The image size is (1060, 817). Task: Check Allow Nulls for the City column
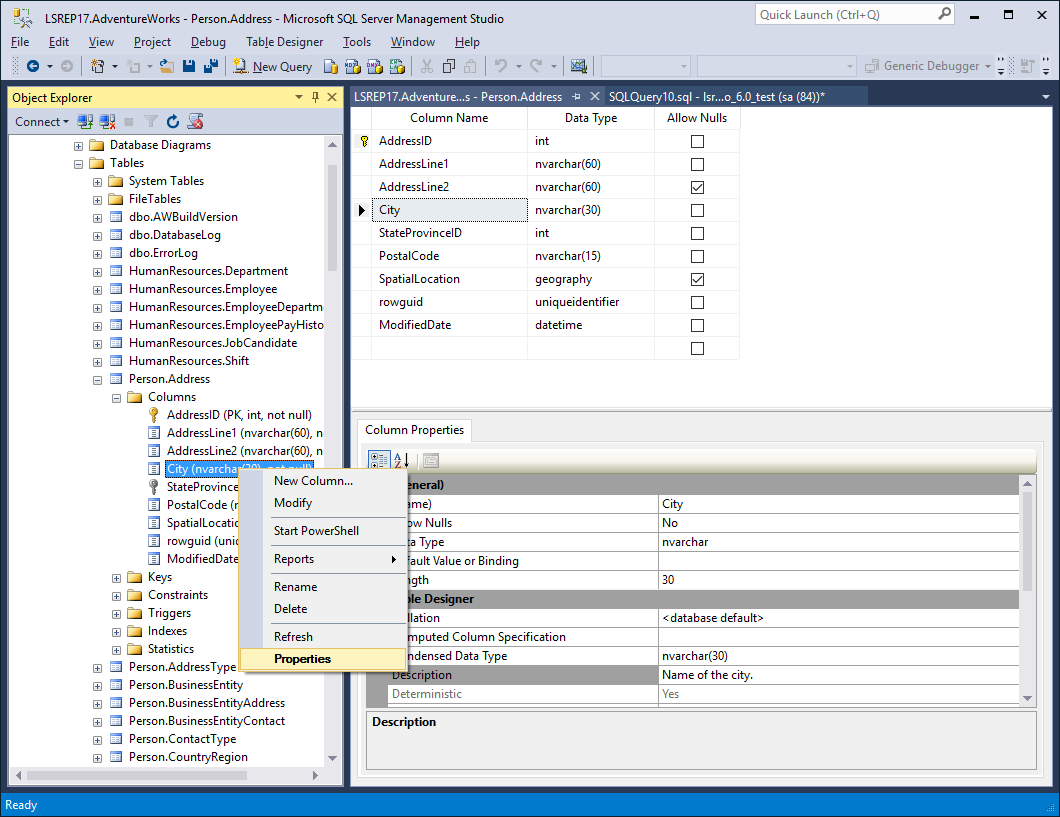(x=697, y=210)
